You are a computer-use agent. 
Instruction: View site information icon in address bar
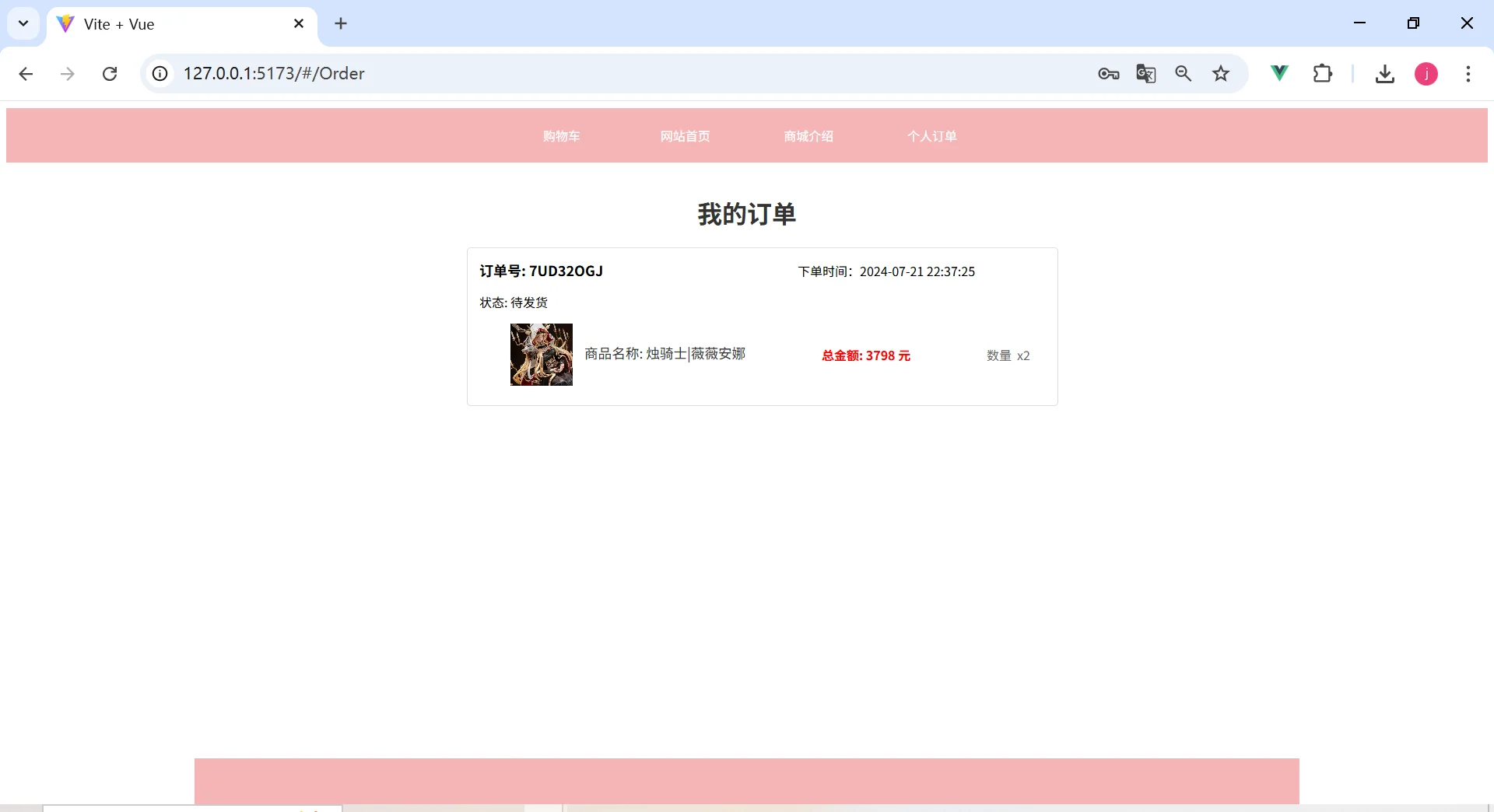tap(160, 74)
